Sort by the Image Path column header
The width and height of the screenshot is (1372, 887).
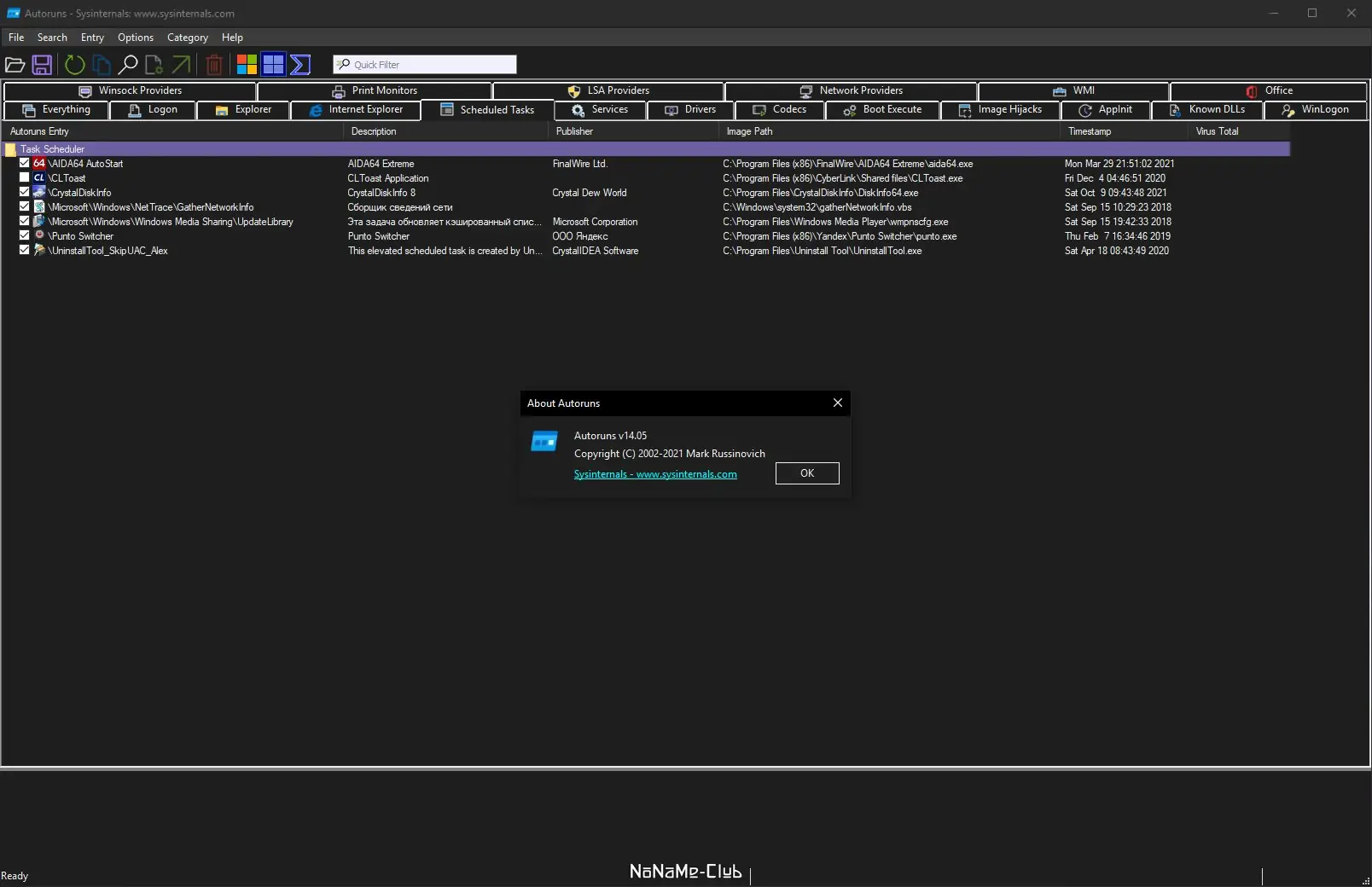coord(890,131)
